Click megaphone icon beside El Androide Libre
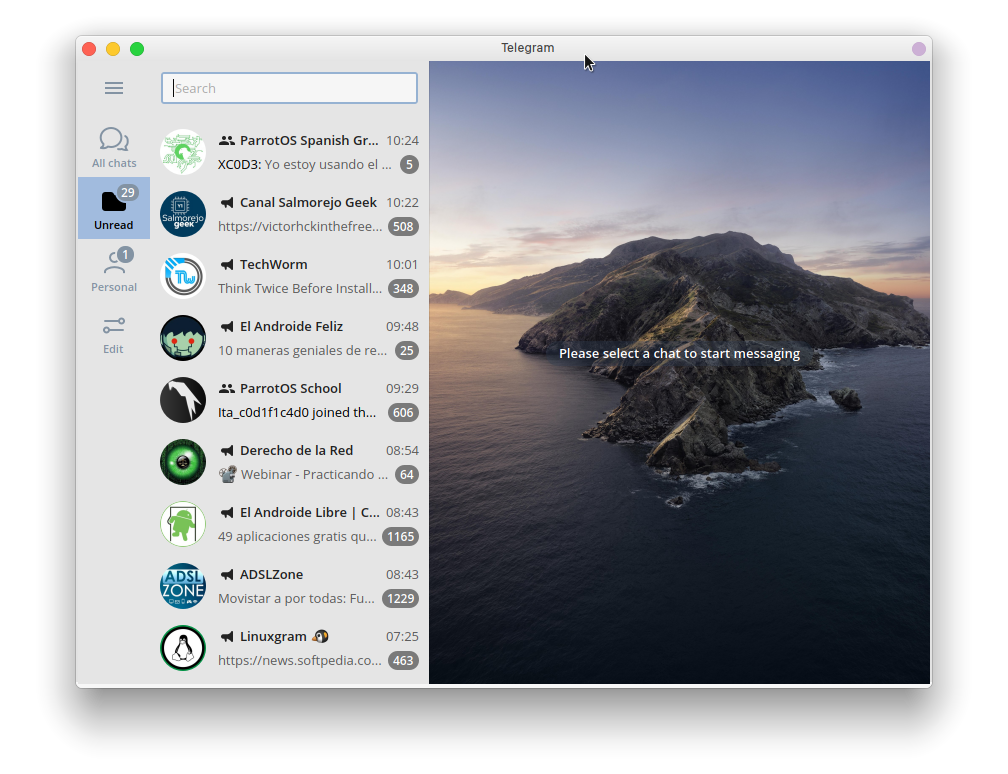The height and width of the screenshot is (774, 1008). pos(226,512)
